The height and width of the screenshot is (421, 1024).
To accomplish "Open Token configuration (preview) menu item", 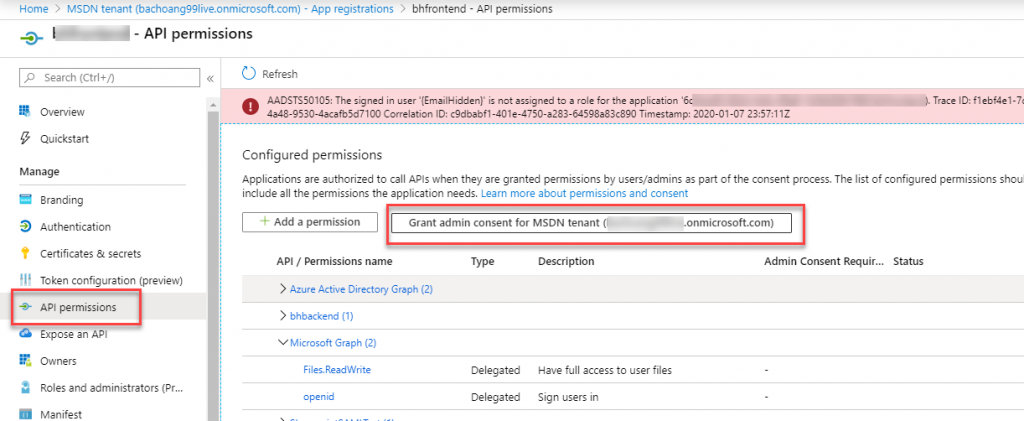I will pos(111,280).
